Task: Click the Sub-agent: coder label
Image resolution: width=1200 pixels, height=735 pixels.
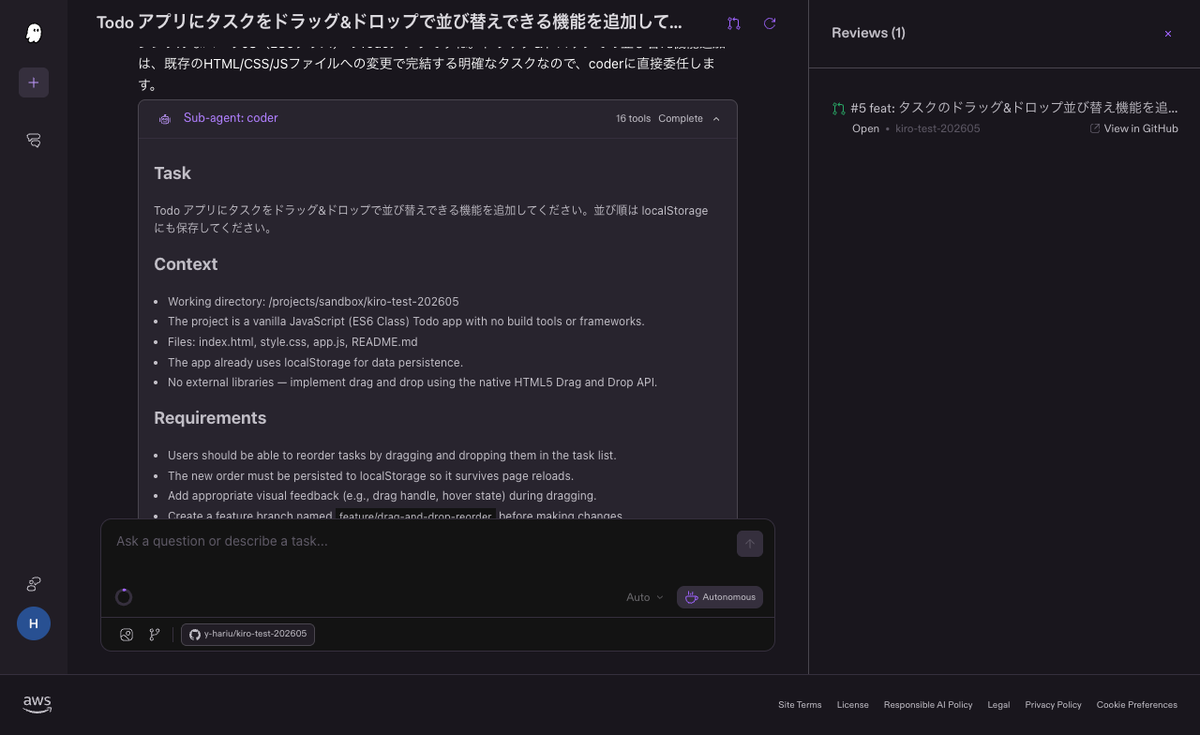Action: [231, 118]
